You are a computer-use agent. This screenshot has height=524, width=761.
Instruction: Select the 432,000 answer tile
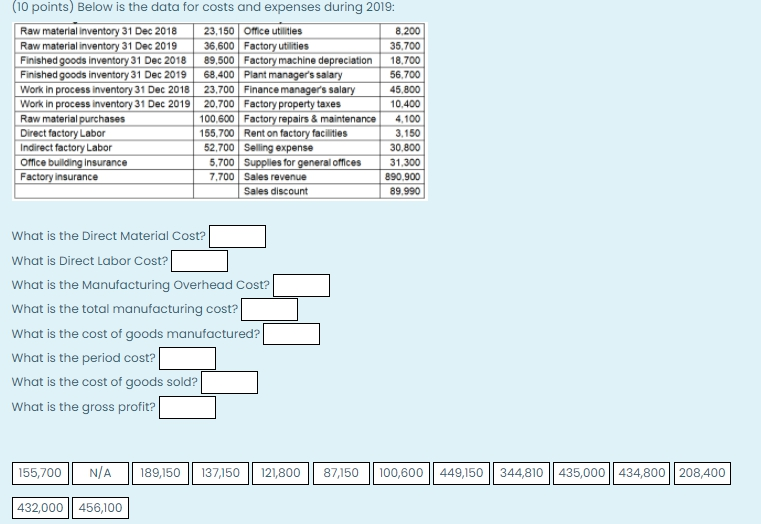(40, 508)
